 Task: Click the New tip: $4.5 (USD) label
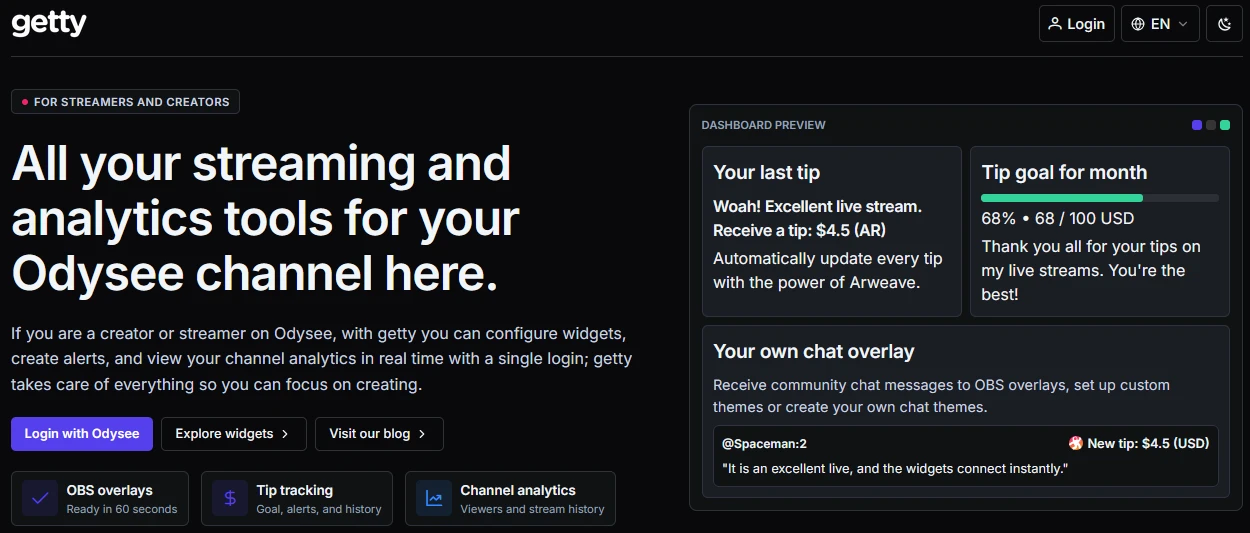1148,443
